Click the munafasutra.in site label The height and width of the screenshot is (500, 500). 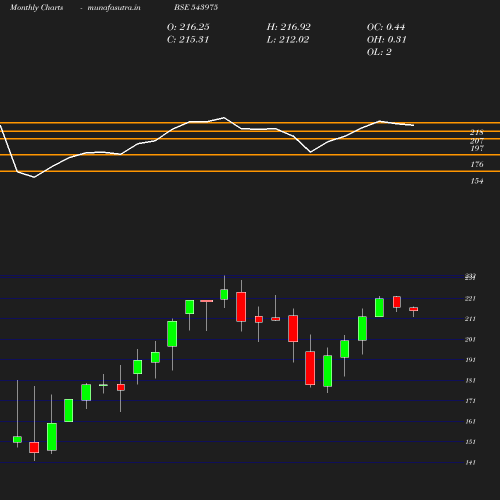(x=114, y=7)
